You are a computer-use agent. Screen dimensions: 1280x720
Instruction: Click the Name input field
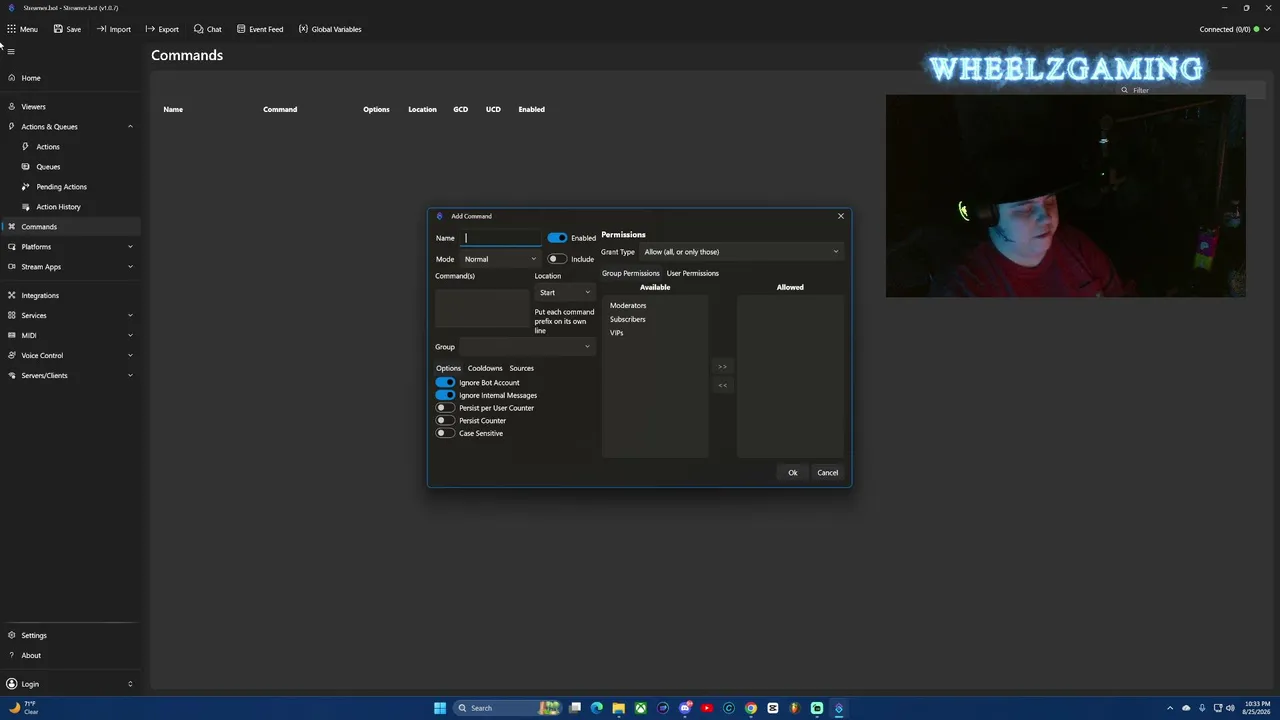500,238
